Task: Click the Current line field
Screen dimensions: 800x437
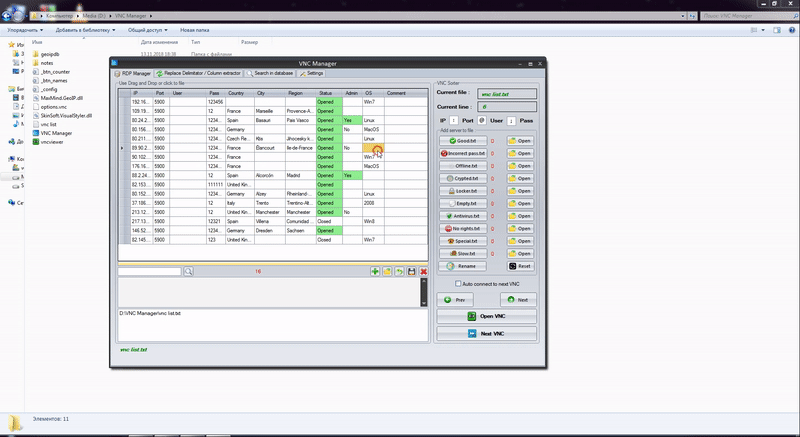Action: 507,107
